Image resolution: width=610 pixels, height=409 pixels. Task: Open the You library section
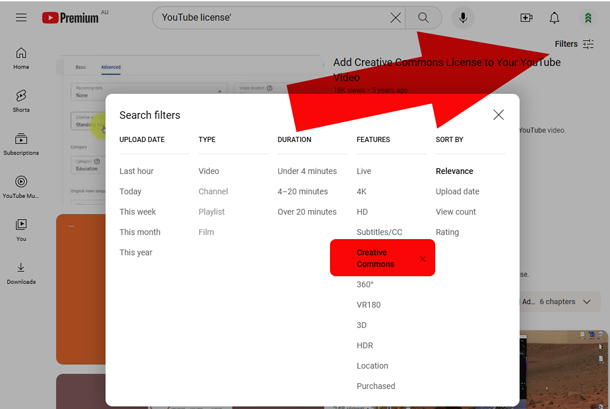[21, 230]
